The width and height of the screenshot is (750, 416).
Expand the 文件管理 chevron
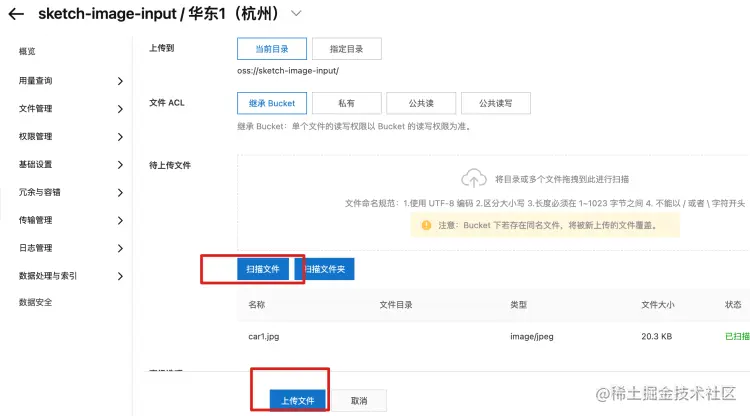tap(120, 109)
